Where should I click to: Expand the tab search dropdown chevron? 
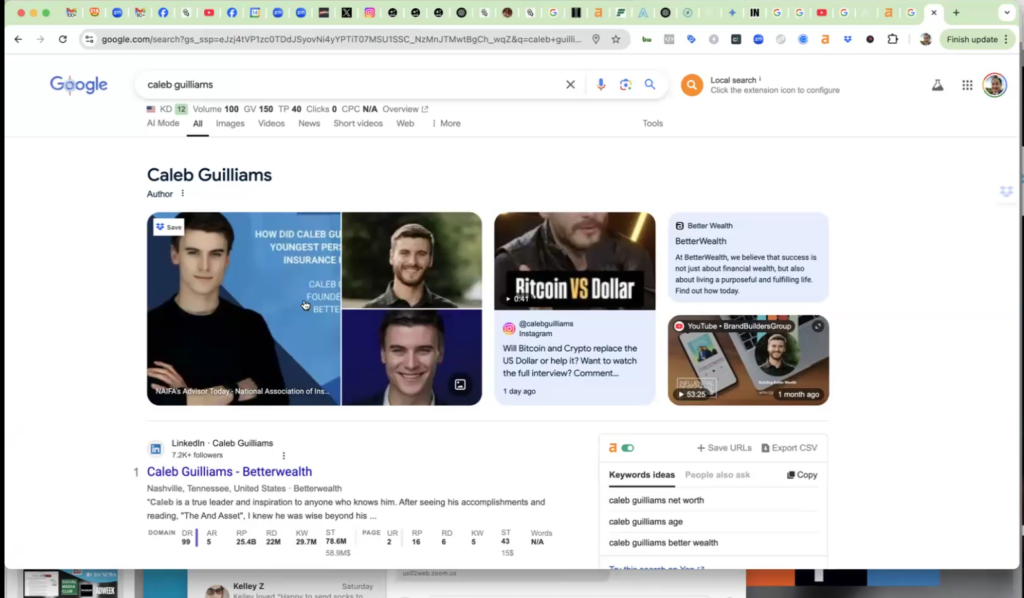click(x=1006, y=12)
